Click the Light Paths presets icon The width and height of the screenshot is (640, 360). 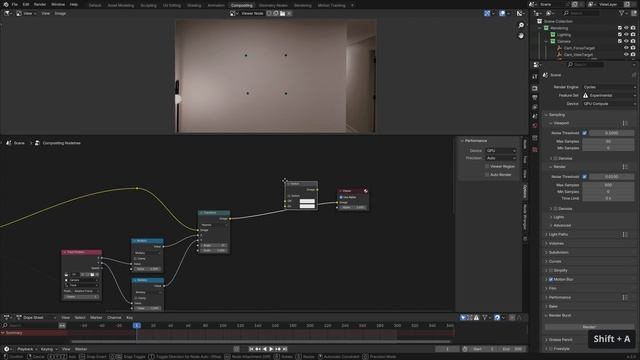pyautogui.click(x=625, y=235)
